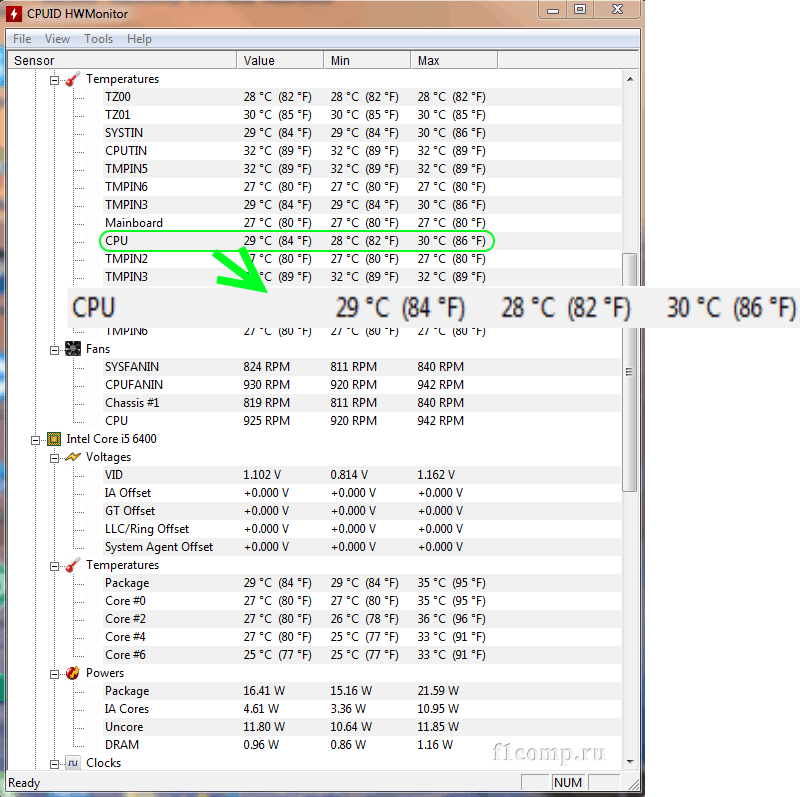
Task: Click the "16.41 W" Package power value
Action: pos(264,691)
